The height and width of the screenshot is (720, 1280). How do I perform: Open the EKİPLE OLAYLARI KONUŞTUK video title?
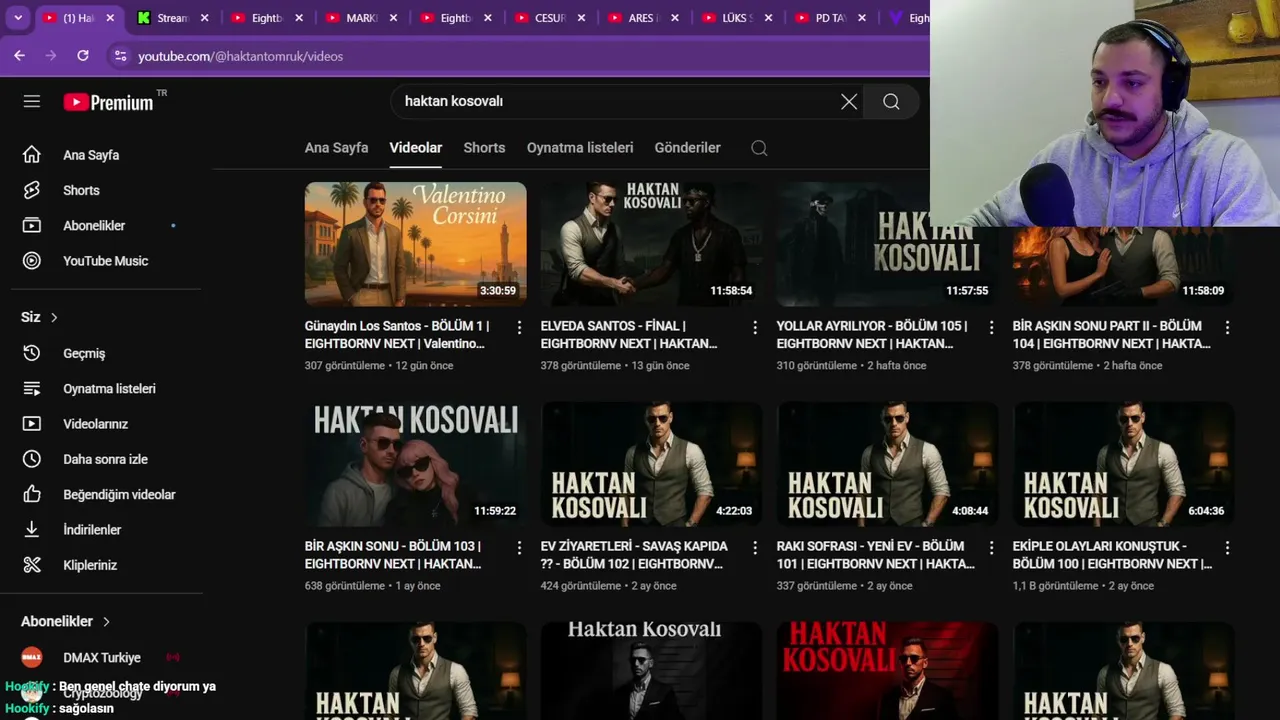pos(1112,555)
